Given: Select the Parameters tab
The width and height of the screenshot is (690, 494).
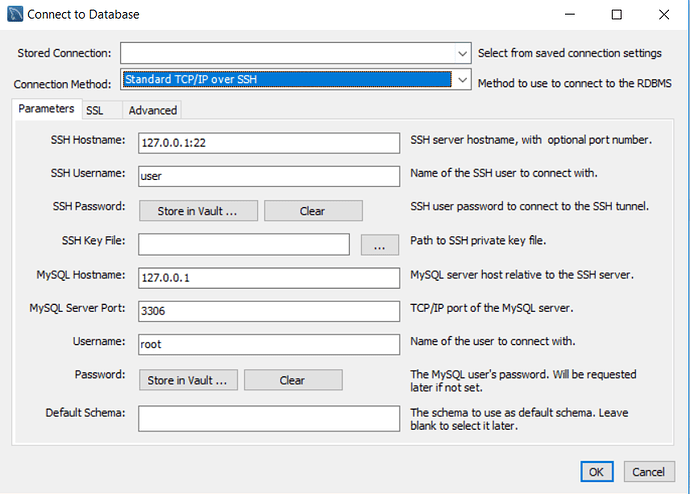Looking at the screenshot, I should [x=46, y=109].
